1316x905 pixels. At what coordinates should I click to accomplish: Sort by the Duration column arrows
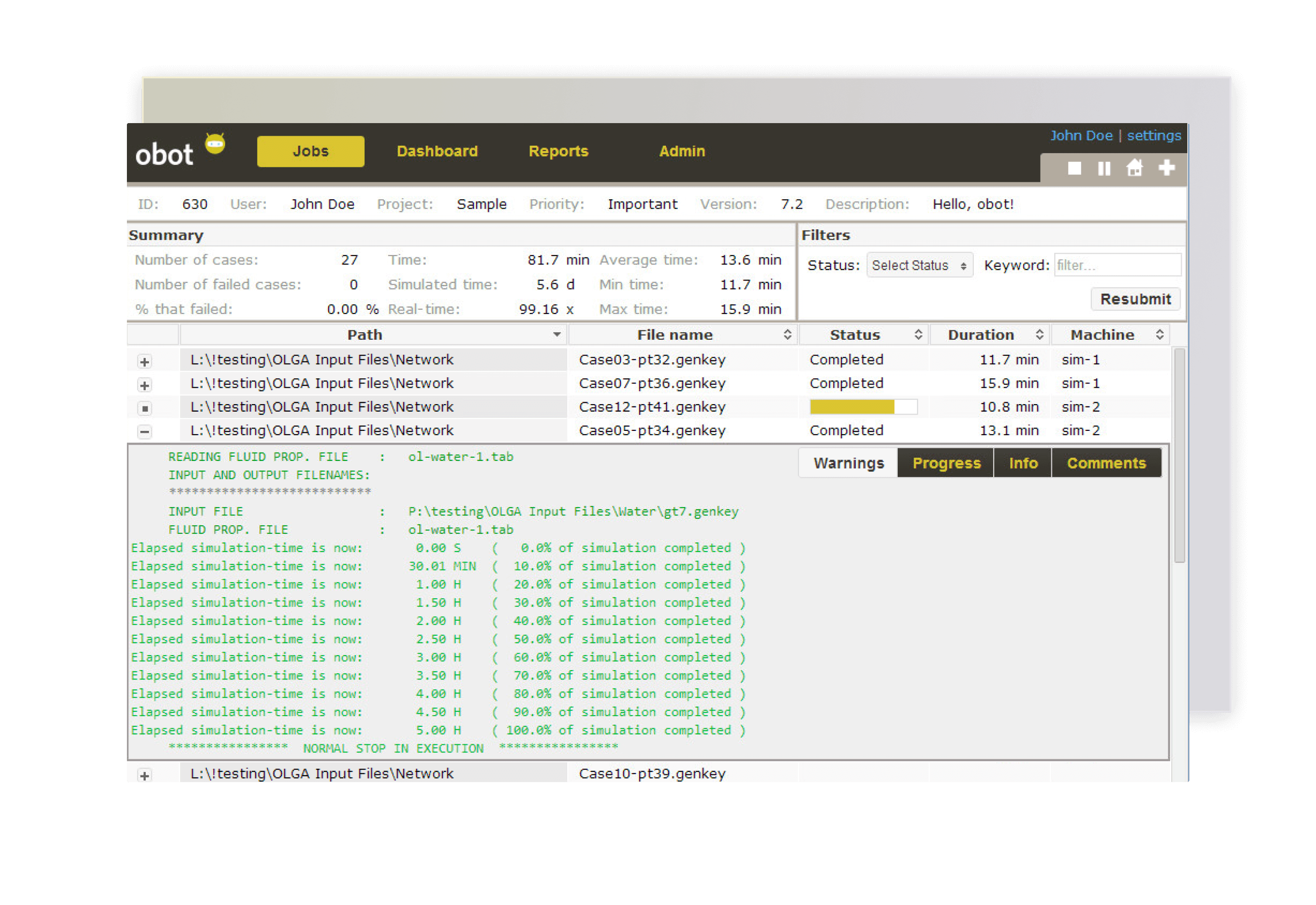pyautogui.click(x=1039, y=335)
